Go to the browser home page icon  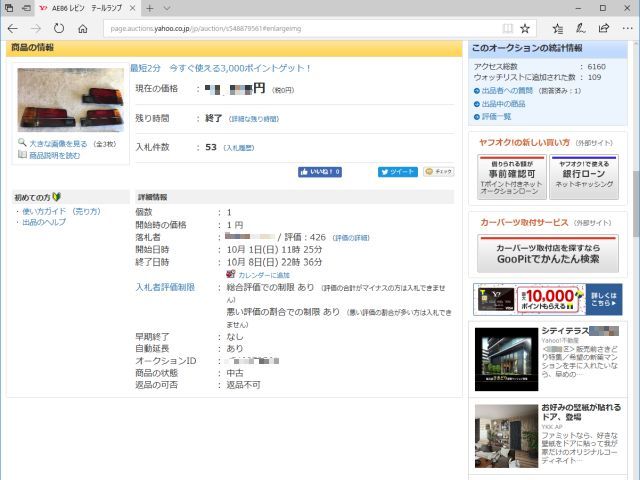[x=83, y=28]
